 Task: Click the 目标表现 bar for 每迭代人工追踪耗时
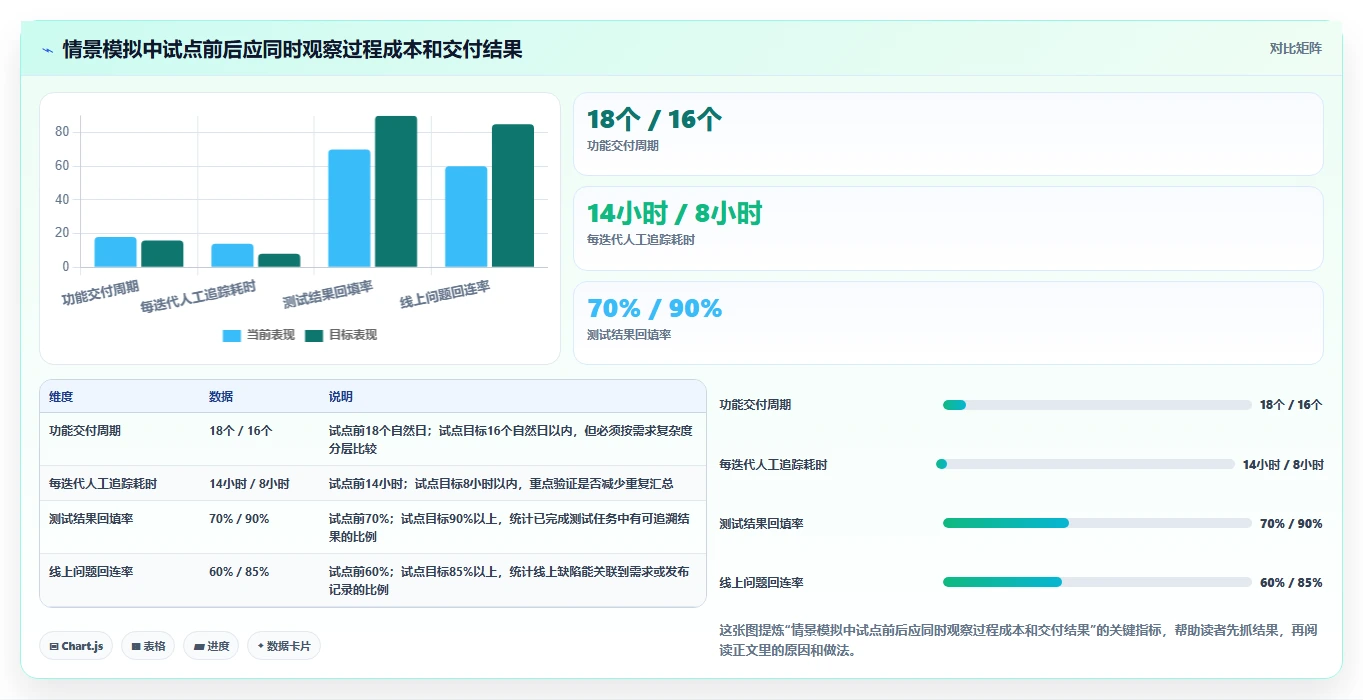click(279, 260)
